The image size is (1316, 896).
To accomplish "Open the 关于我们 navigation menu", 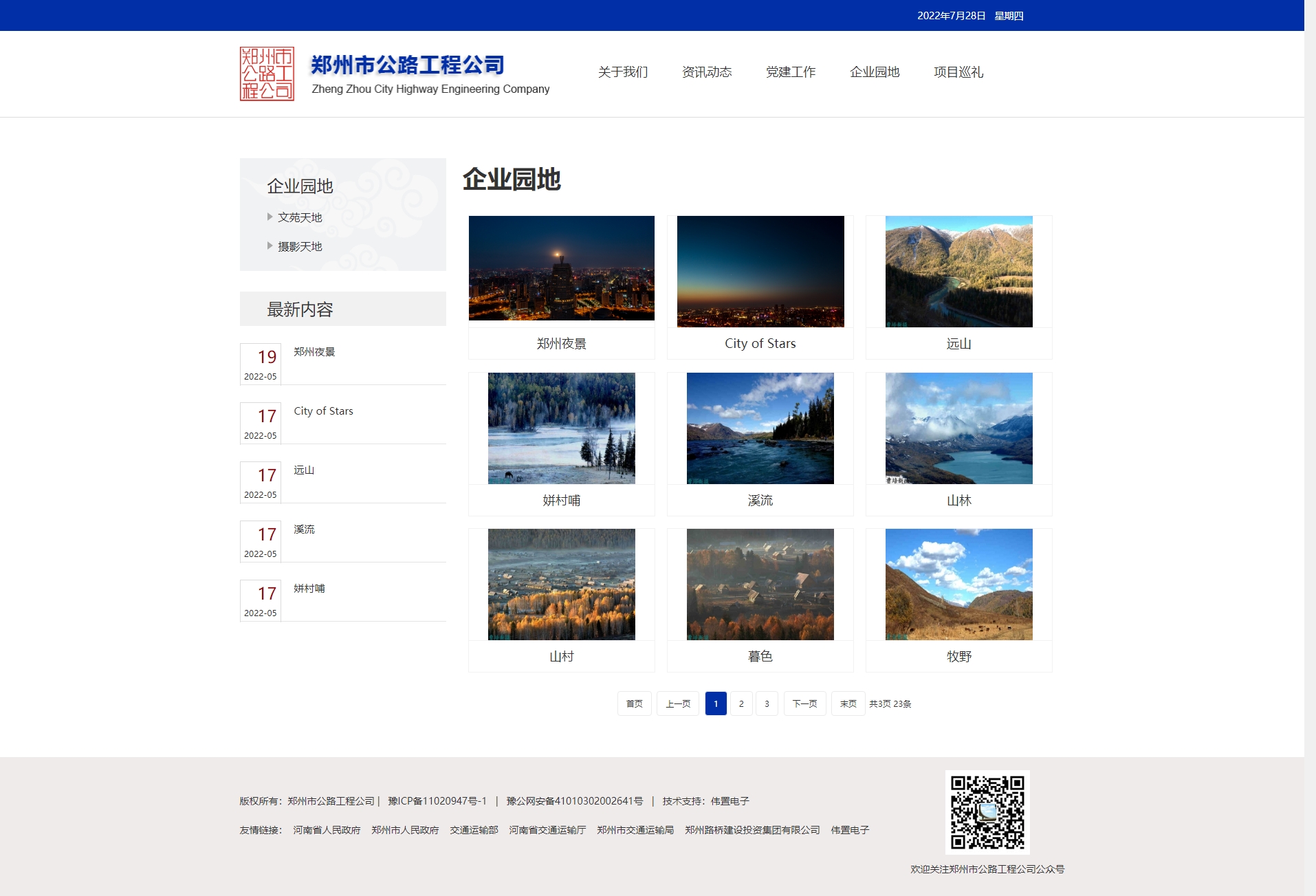I will [x=622, y=72].
